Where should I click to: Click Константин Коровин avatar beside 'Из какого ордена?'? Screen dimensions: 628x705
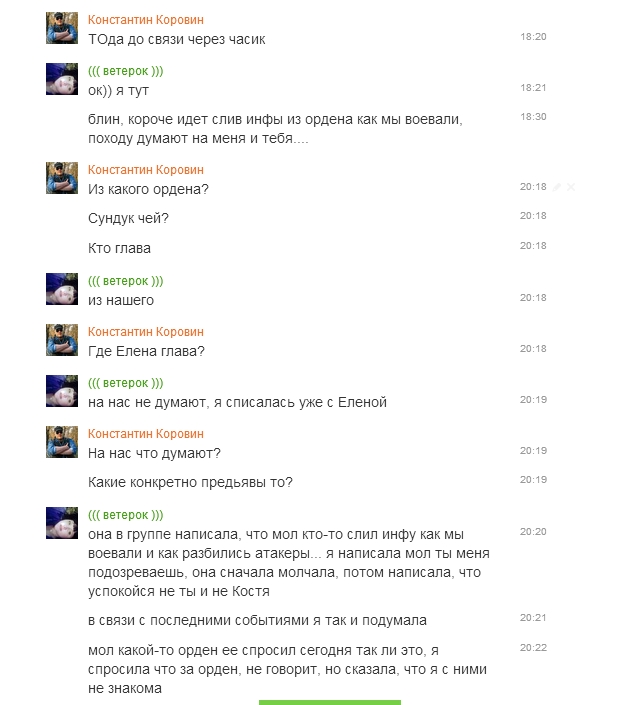click(x=62, y=178)
